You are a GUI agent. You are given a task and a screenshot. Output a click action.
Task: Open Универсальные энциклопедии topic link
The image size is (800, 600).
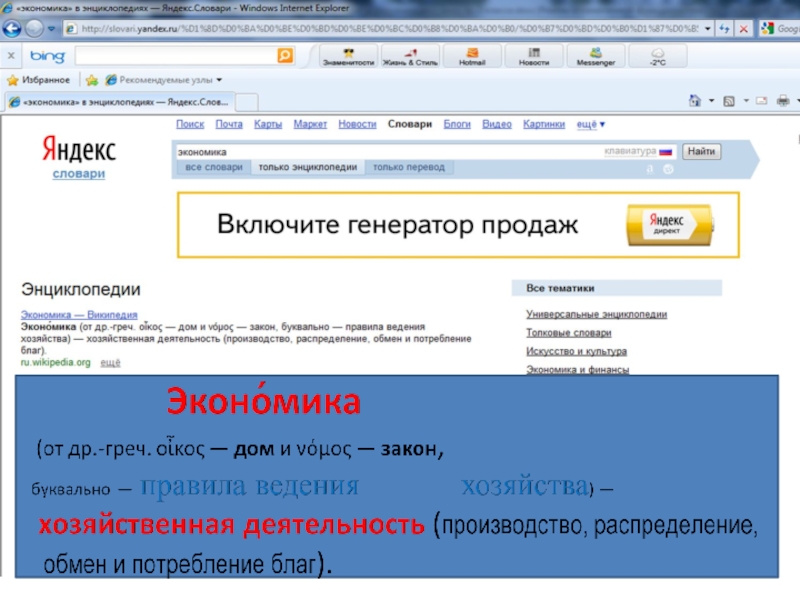click(x=596, y=314)
